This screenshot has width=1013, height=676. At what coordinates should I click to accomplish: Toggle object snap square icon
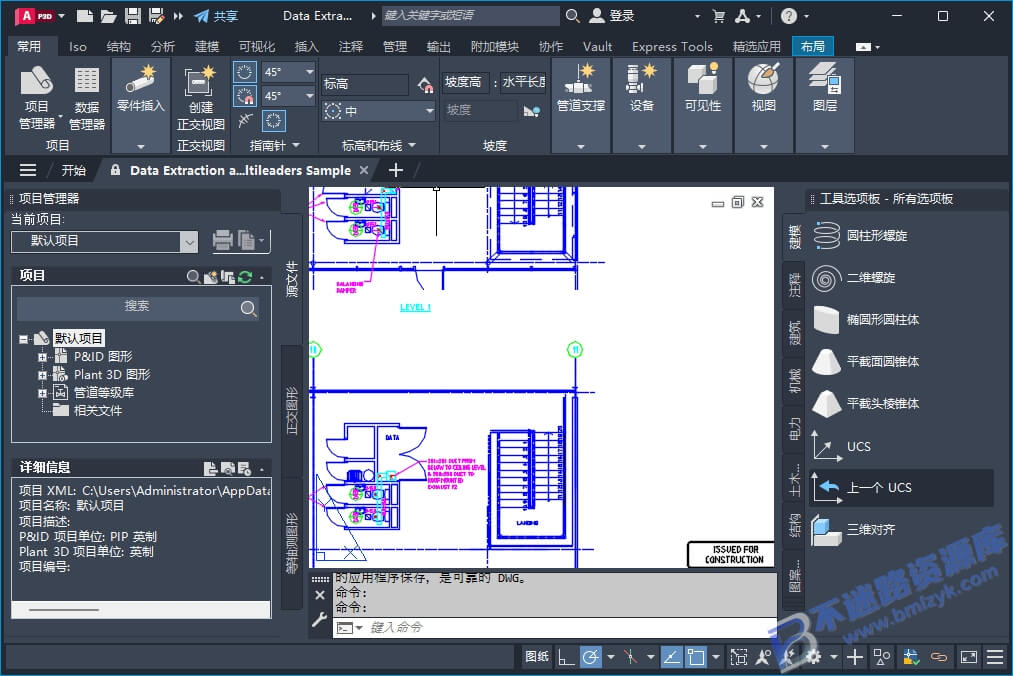[x=696, y=657]
